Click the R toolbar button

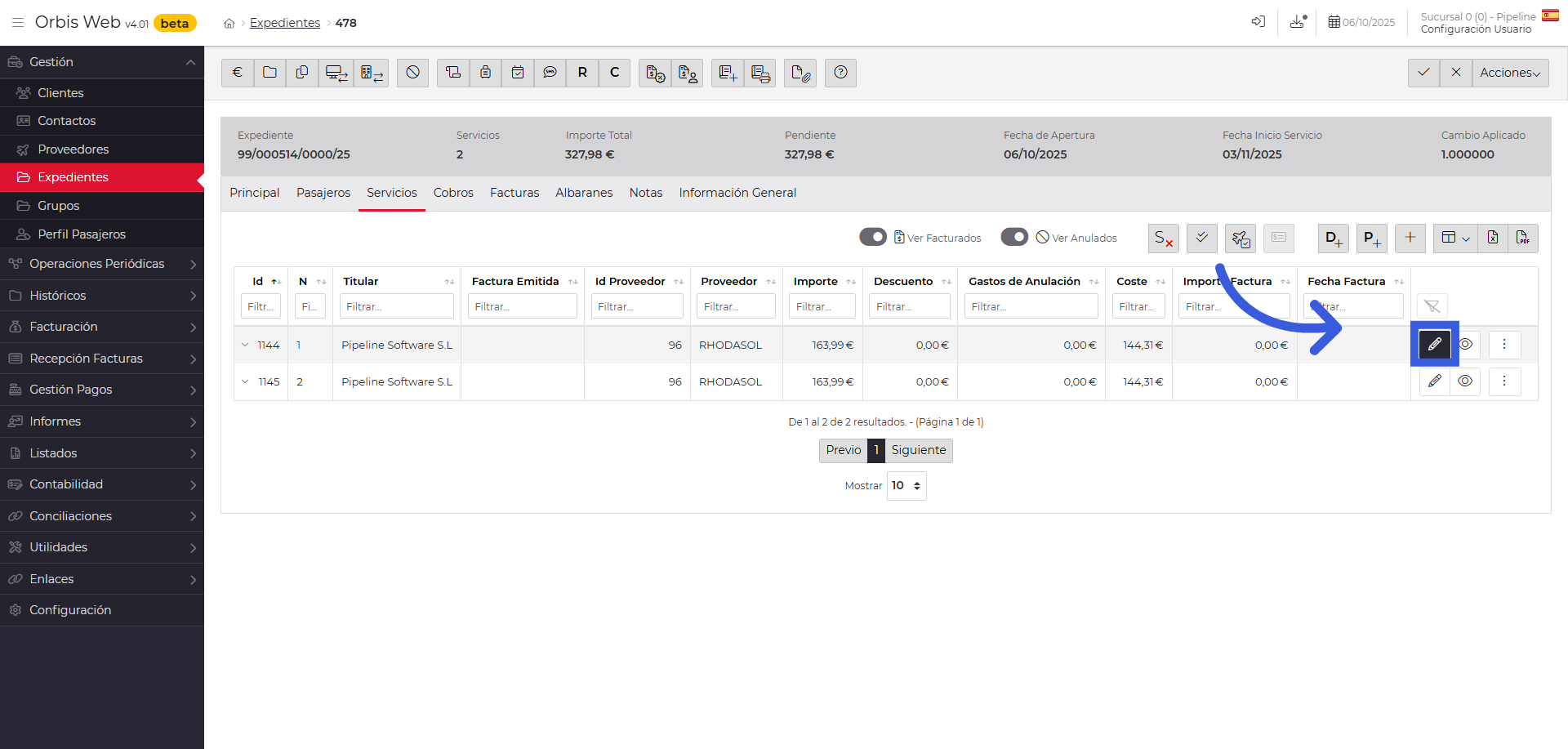pos(582,73)
